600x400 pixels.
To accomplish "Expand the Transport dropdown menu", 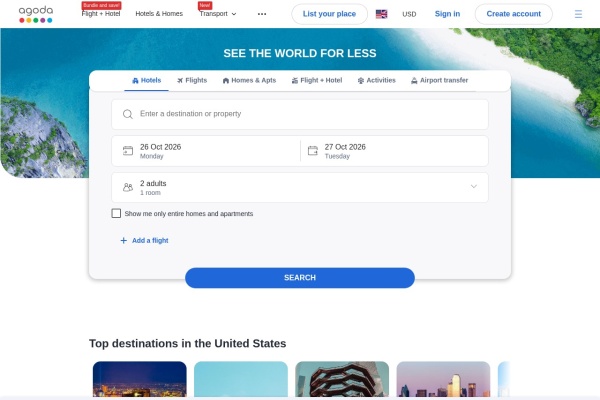I will [x=218, y=14].
